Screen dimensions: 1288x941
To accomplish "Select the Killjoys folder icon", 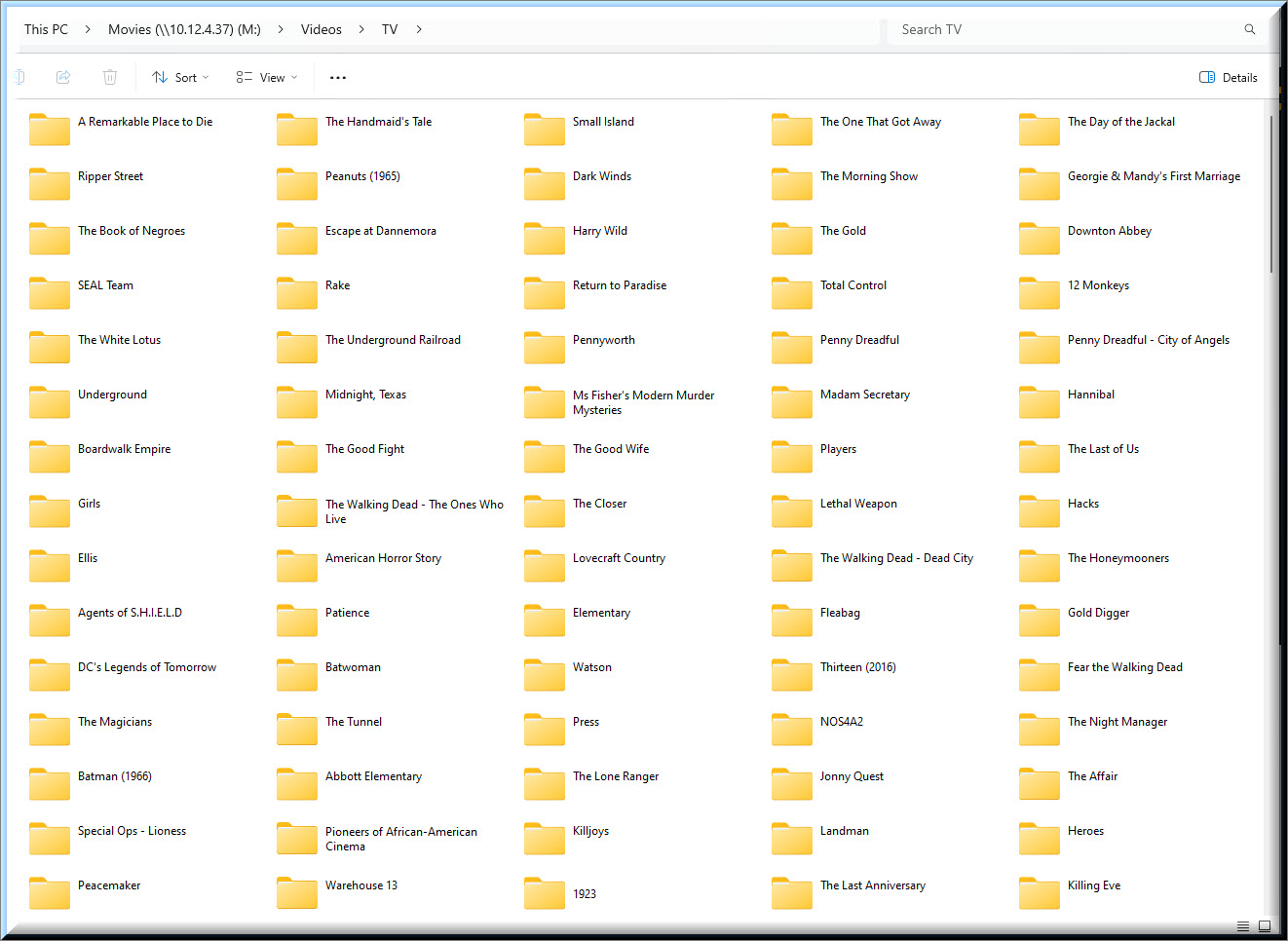I will [x=545, y=838].
